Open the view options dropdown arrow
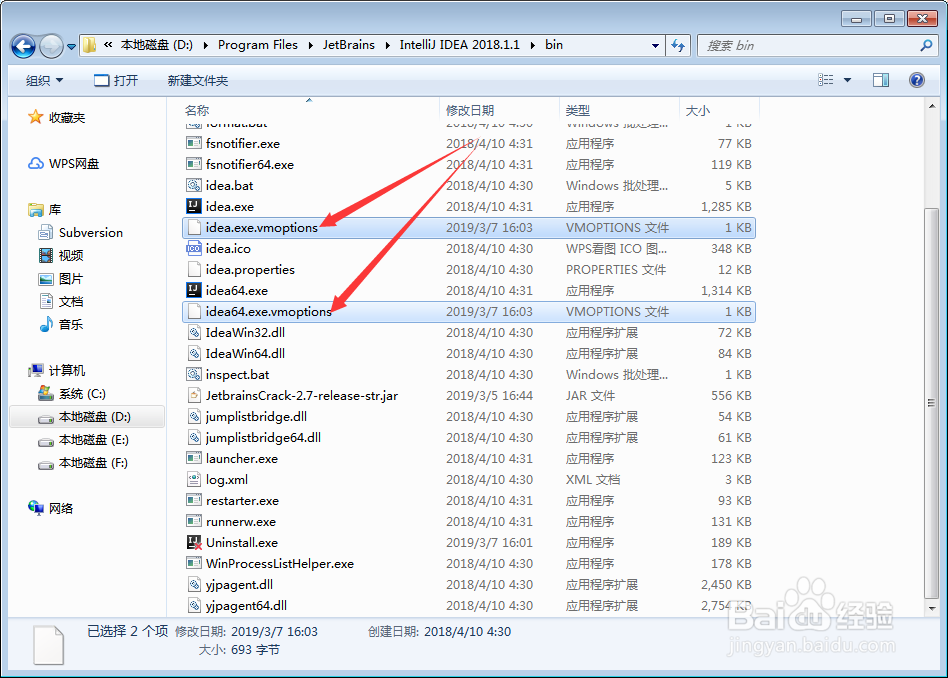This screenshot has height=678, width=948. point(847,80)
